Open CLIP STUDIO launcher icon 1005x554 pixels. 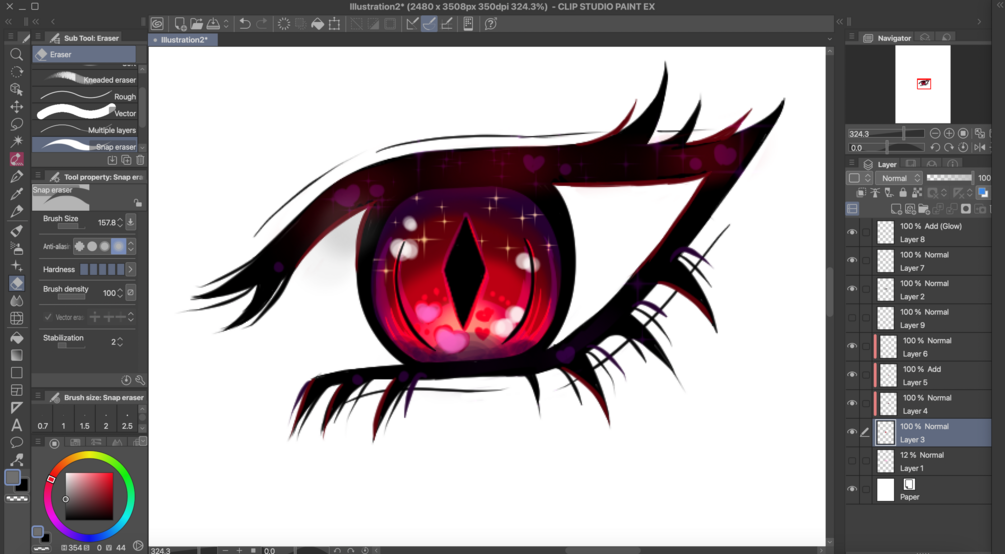tap(157, 24)
